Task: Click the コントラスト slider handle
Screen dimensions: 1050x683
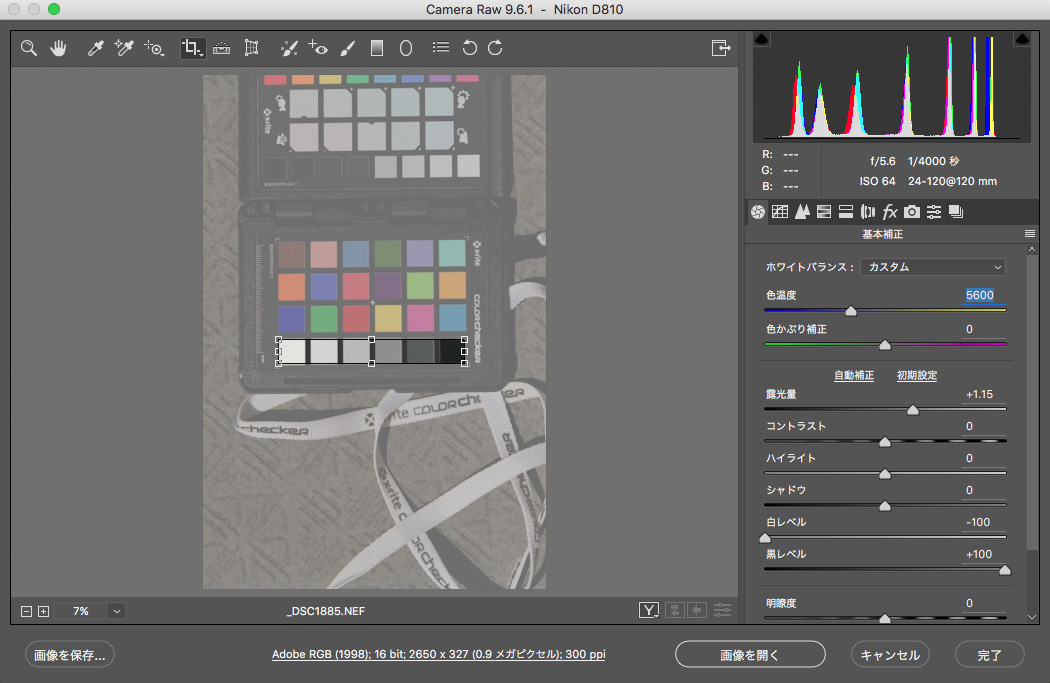Action: pos(885,442)
